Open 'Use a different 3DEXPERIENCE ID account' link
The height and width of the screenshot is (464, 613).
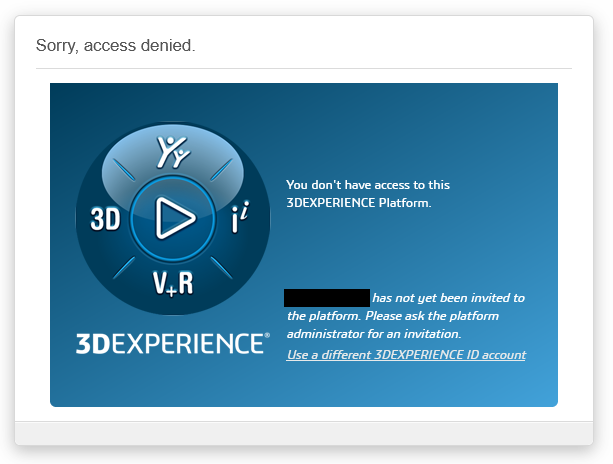406,355
